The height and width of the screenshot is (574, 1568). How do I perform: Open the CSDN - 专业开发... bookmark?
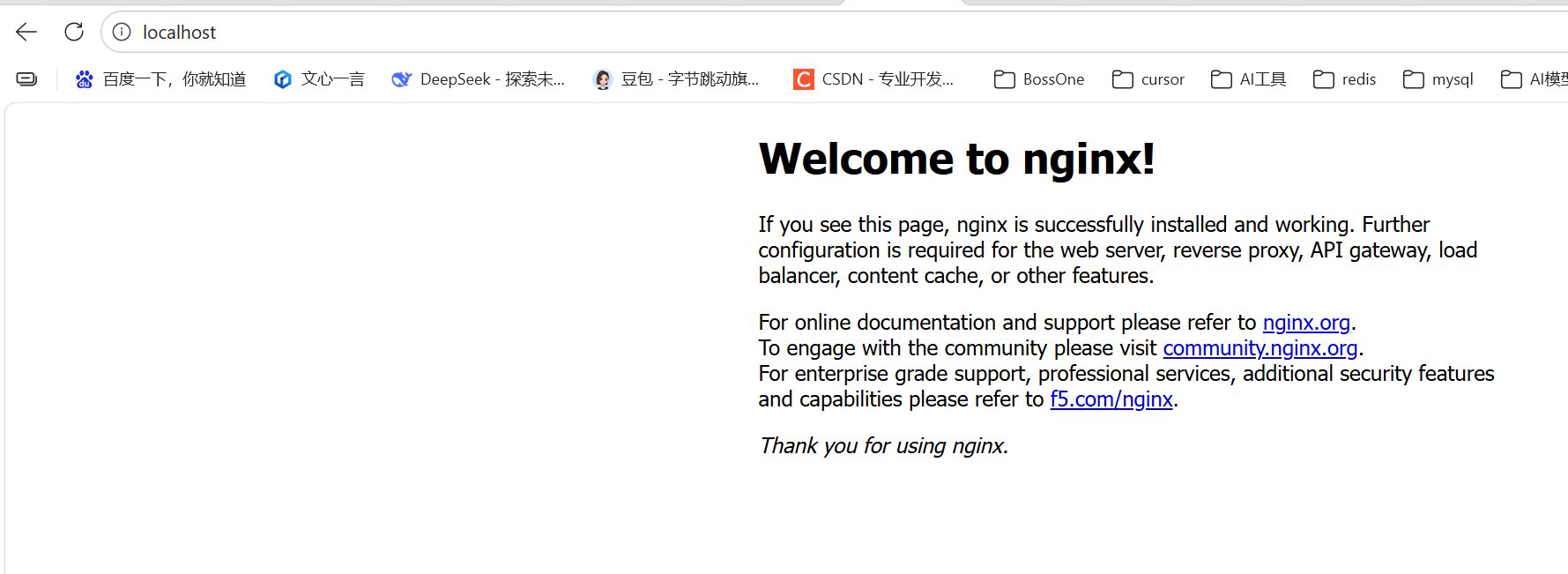pyautogui.click(x=888, y=79)
